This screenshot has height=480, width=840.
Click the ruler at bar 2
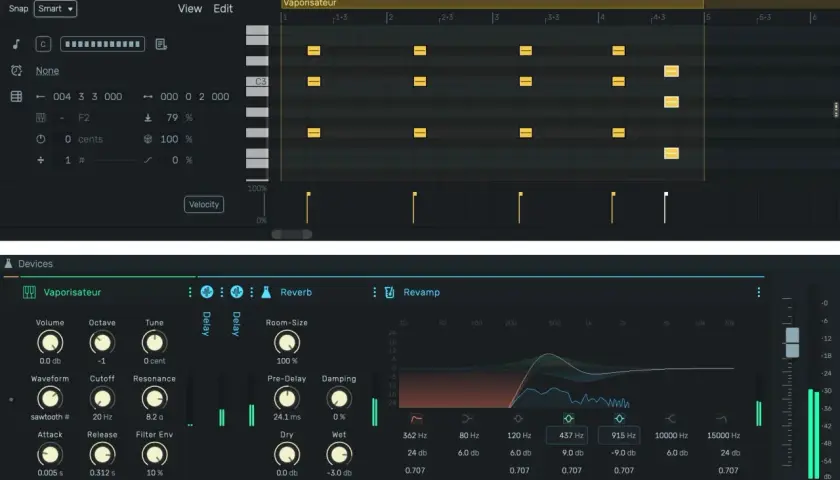pyautogui.click(x=389, y=18)
